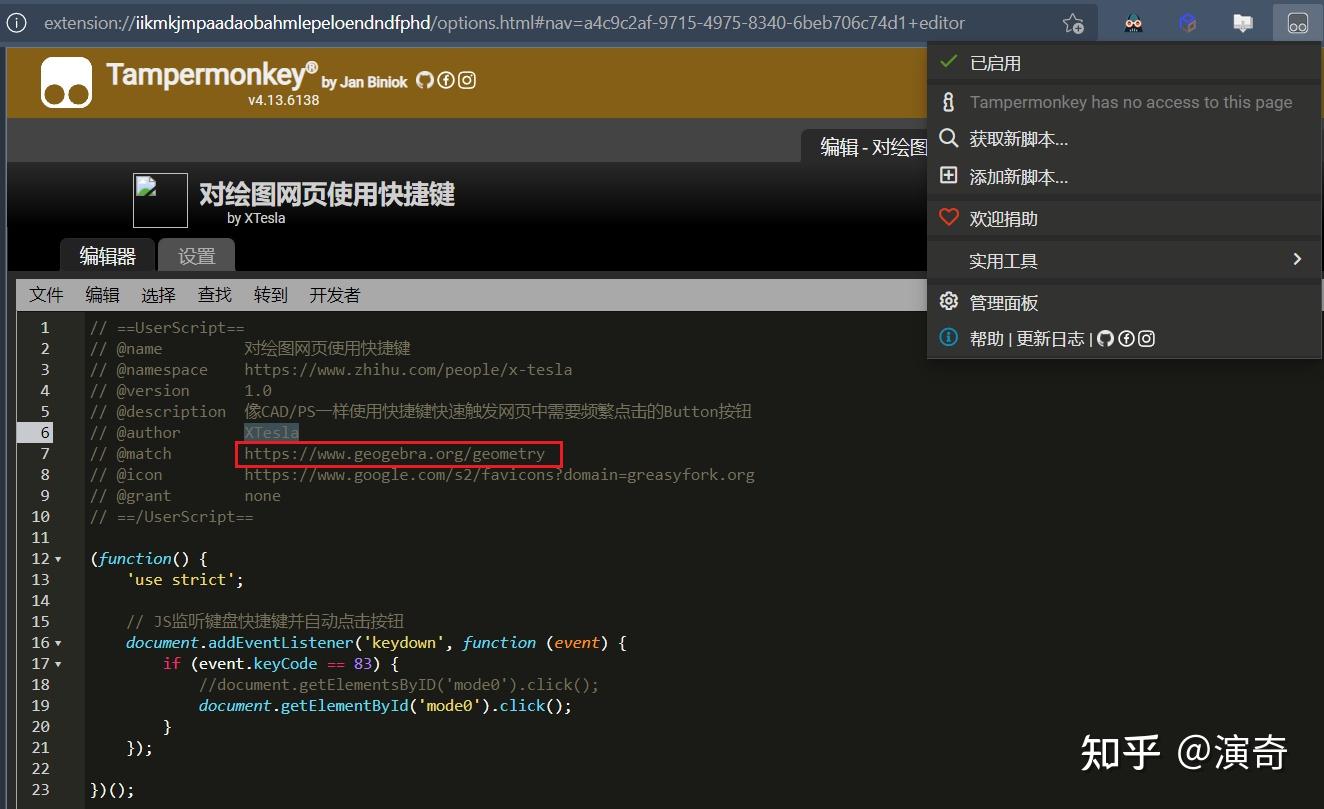The height and width of the screenshot is (809, 1324).
Task: Click the addEventListener('keydown') line
Action: coord(376,643)
